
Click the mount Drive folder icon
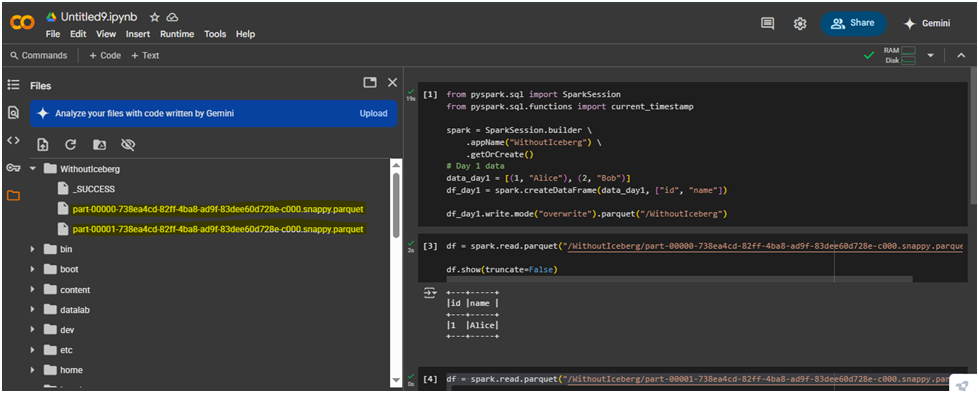[99, 145]
